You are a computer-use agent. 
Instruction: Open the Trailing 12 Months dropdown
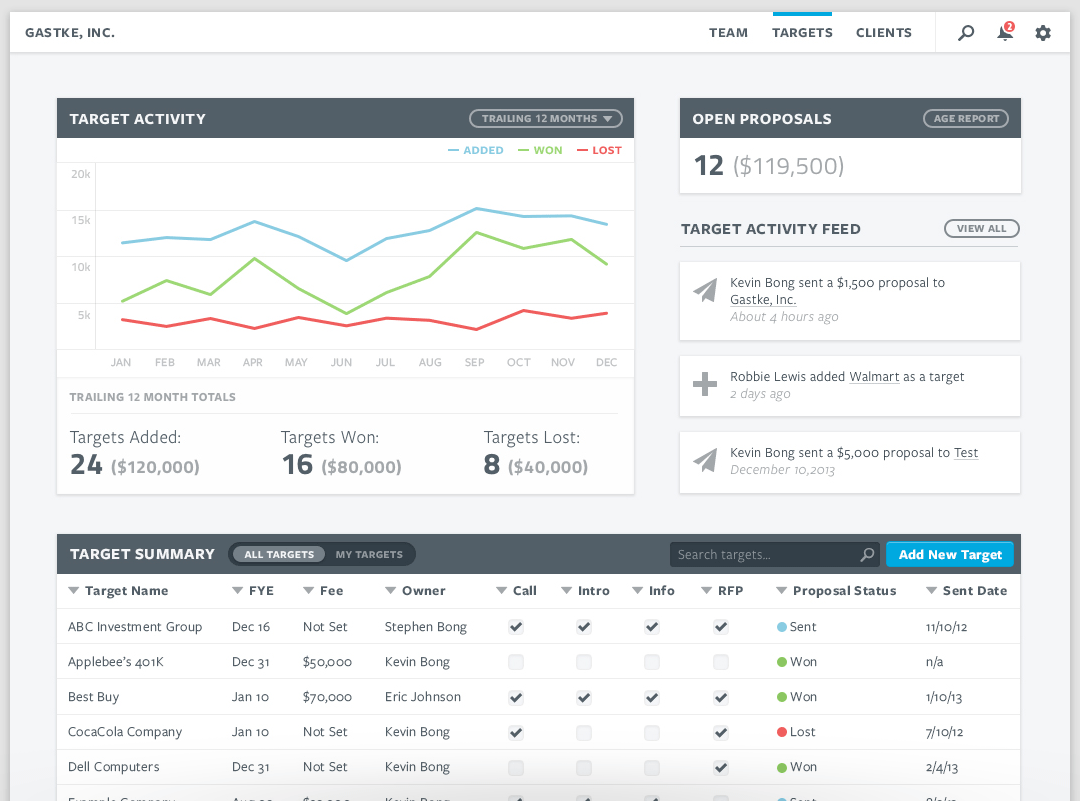(545, 118)
